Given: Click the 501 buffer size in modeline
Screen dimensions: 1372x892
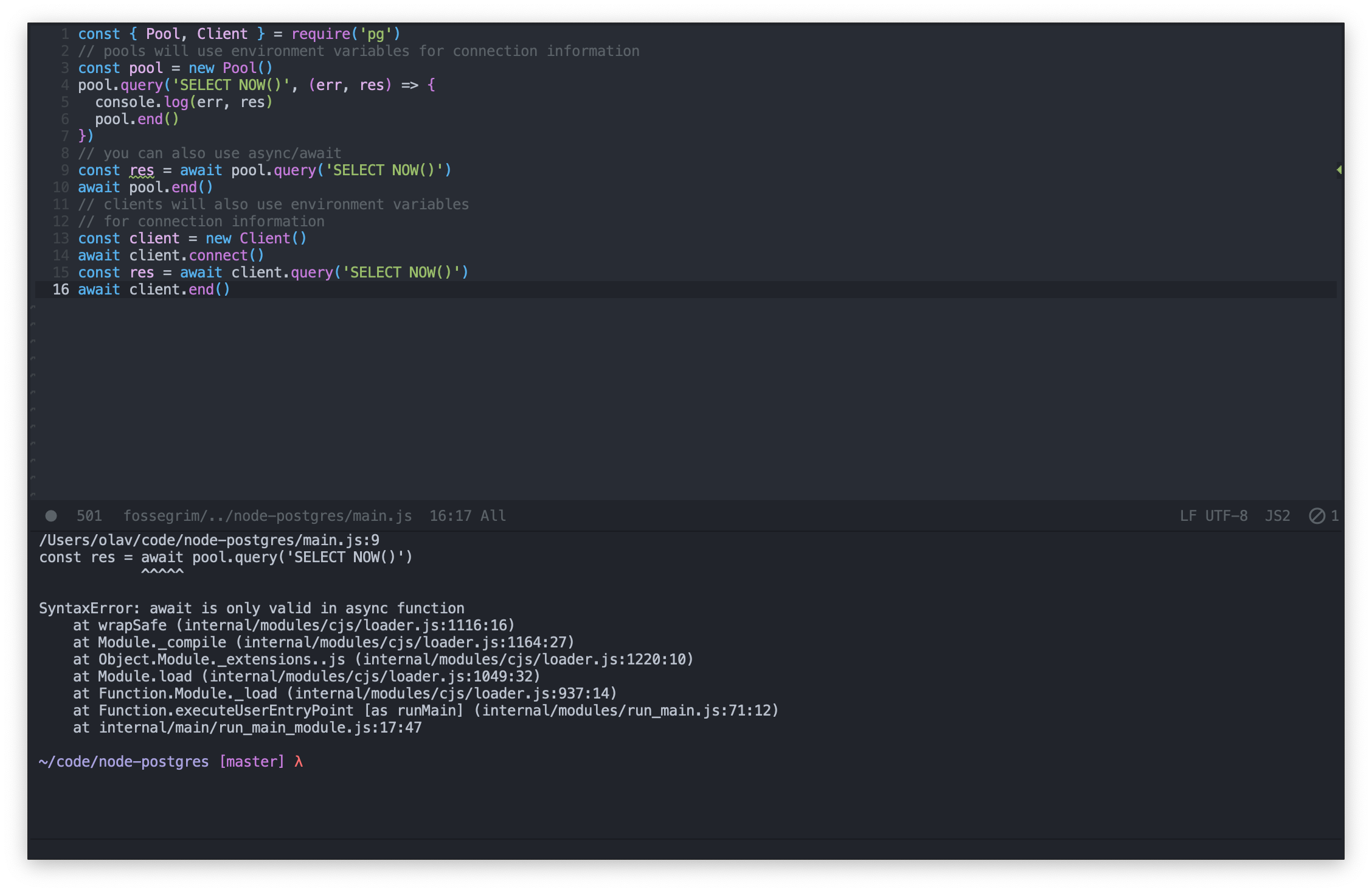Looking at the screenshot, I should (x=89, y=516).
